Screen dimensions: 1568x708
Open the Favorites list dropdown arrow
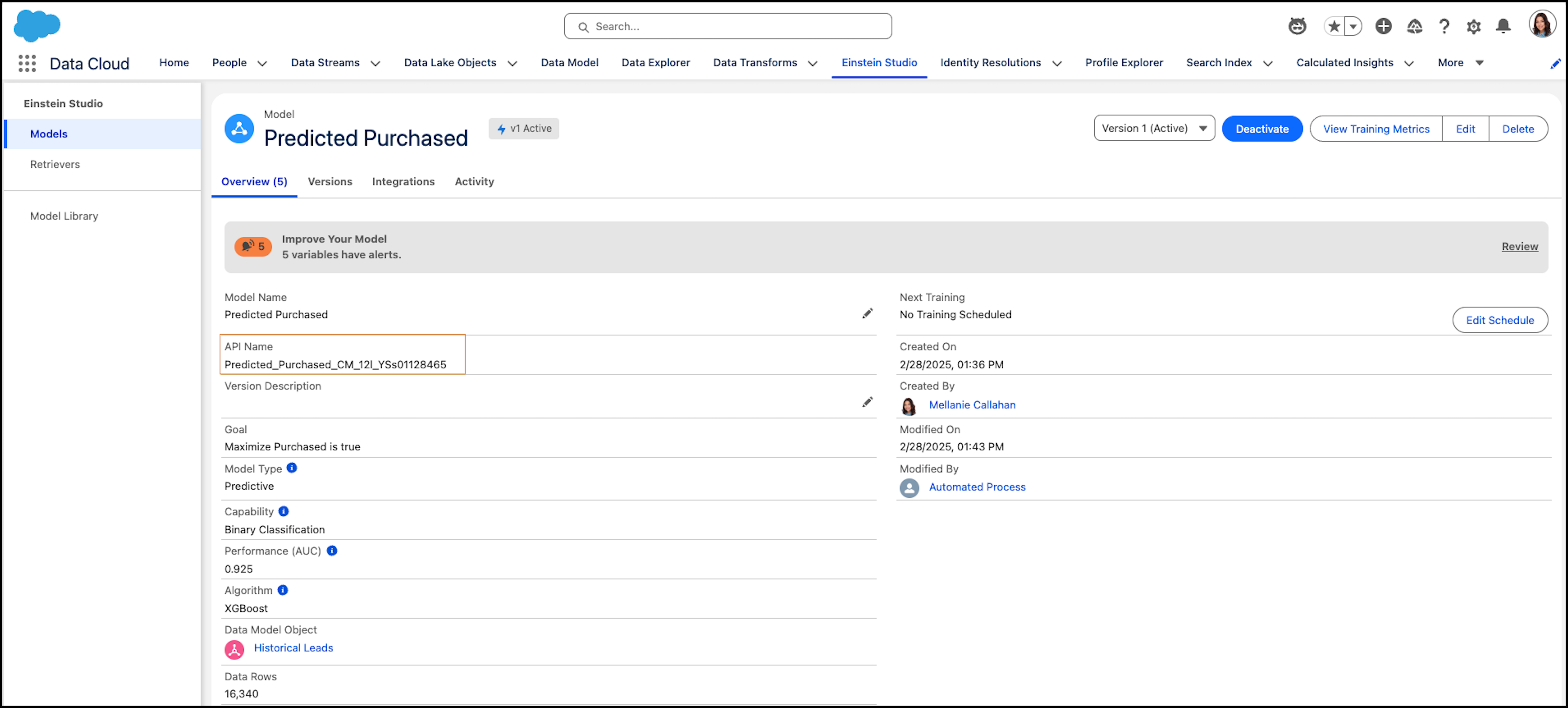[x=1353, y=26]
